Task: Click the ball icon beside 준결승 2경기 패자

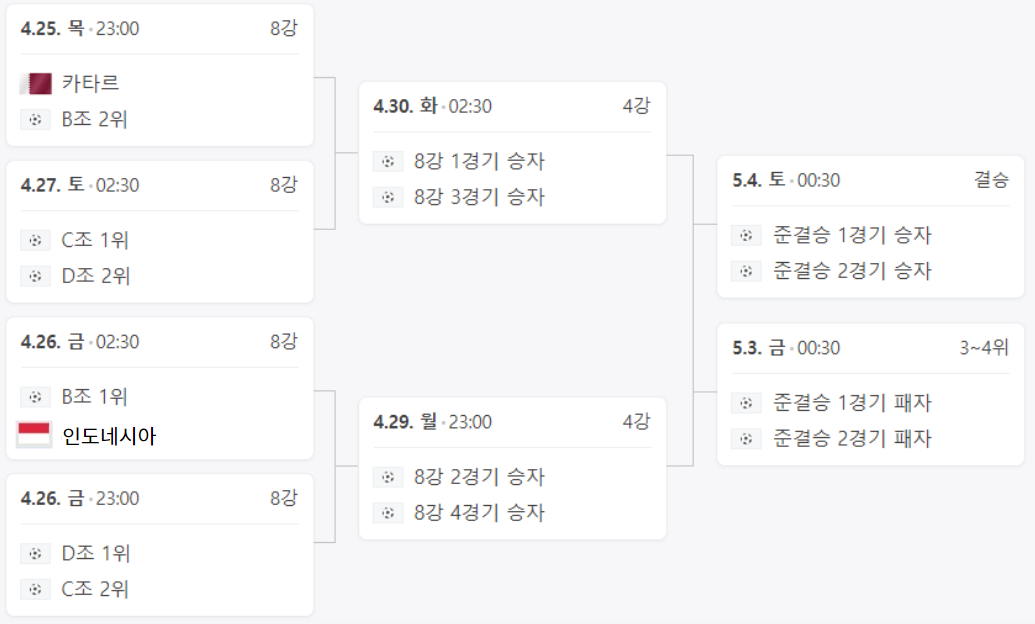Action: 745,438
